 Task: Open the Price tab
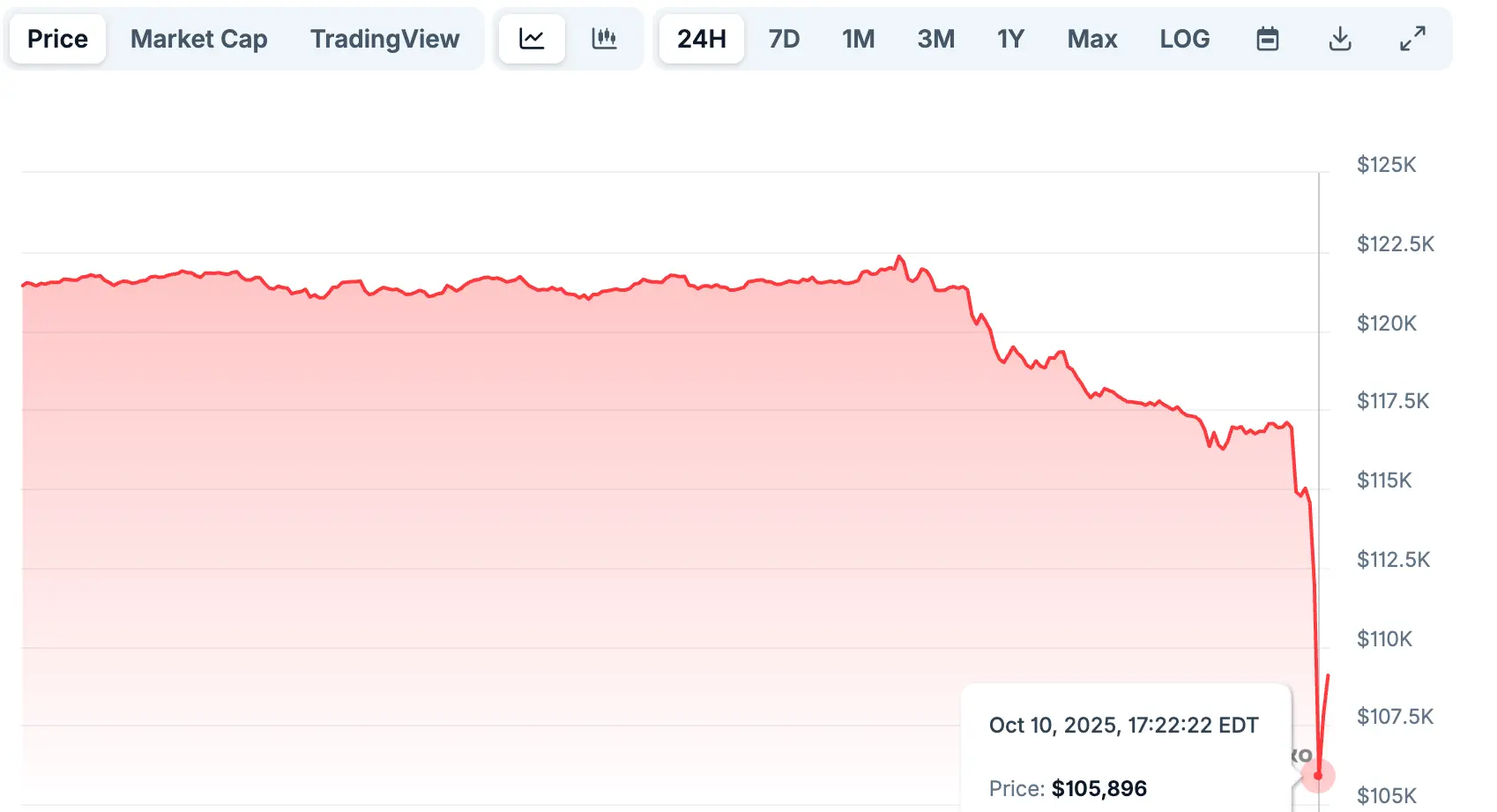click(x=57, y=39)
